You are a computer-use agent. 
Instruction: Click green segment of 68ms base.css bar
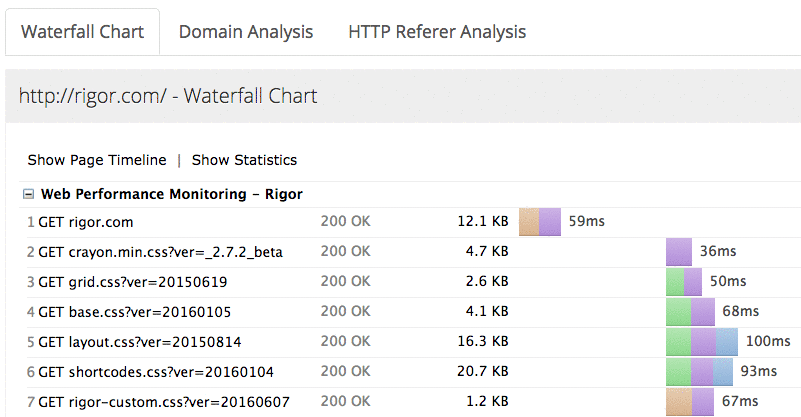tap(678, 312)
